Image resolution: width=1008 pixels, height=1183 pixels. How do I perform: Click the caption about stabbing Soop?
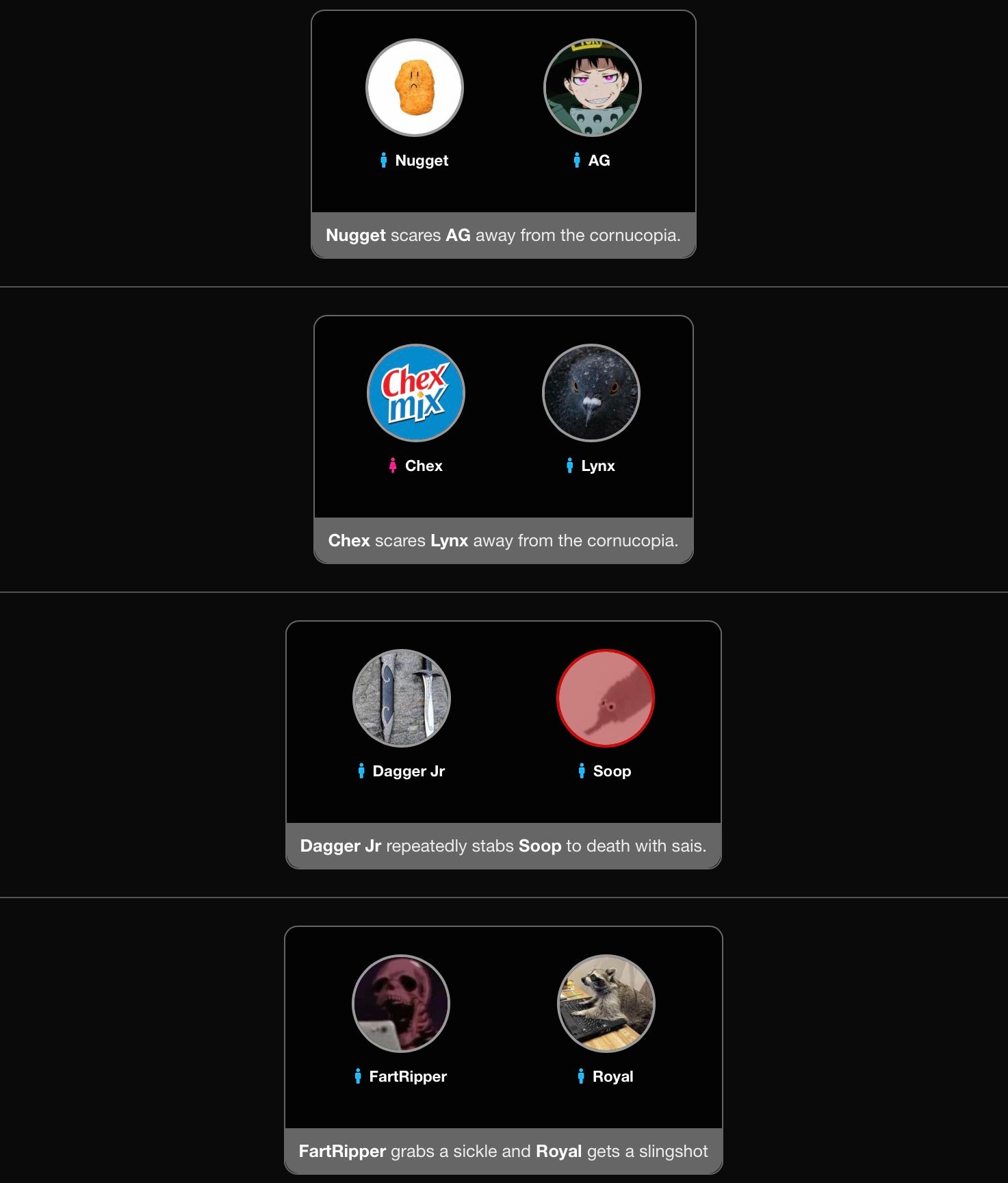coord(504,846)
